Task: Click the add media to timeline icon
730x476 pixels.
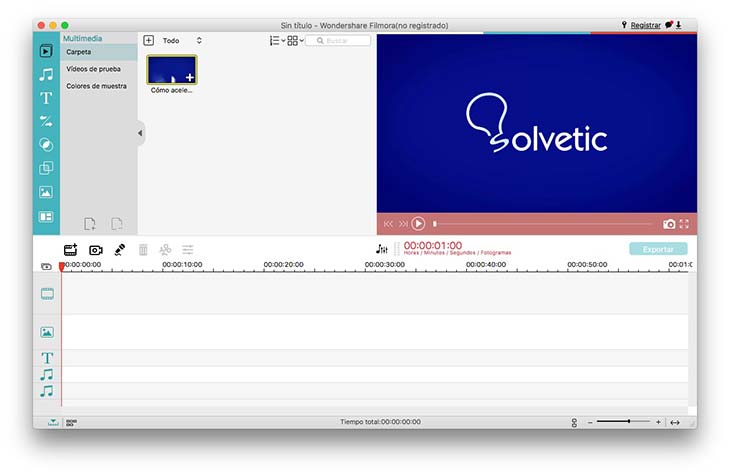Action: (x=70, y=250)
